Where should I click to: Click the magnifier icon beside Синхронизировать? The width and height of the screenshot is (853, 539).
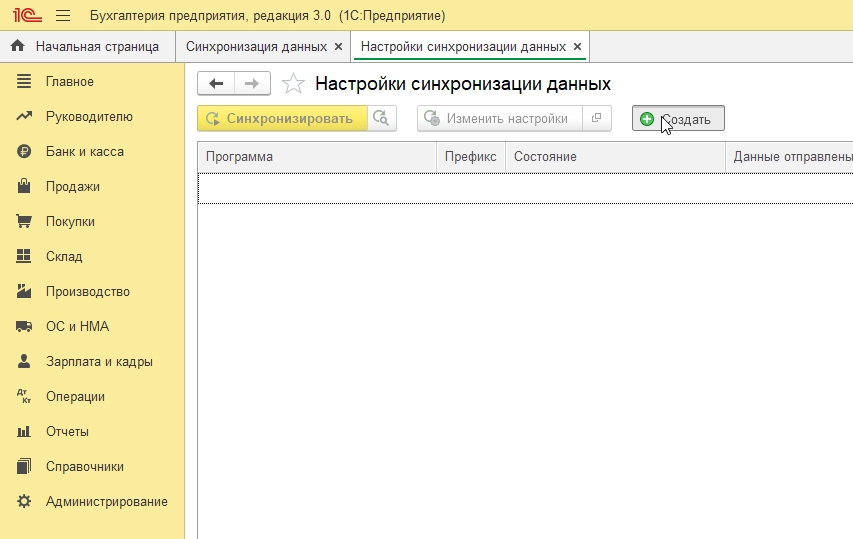click(x=382, y=118)
